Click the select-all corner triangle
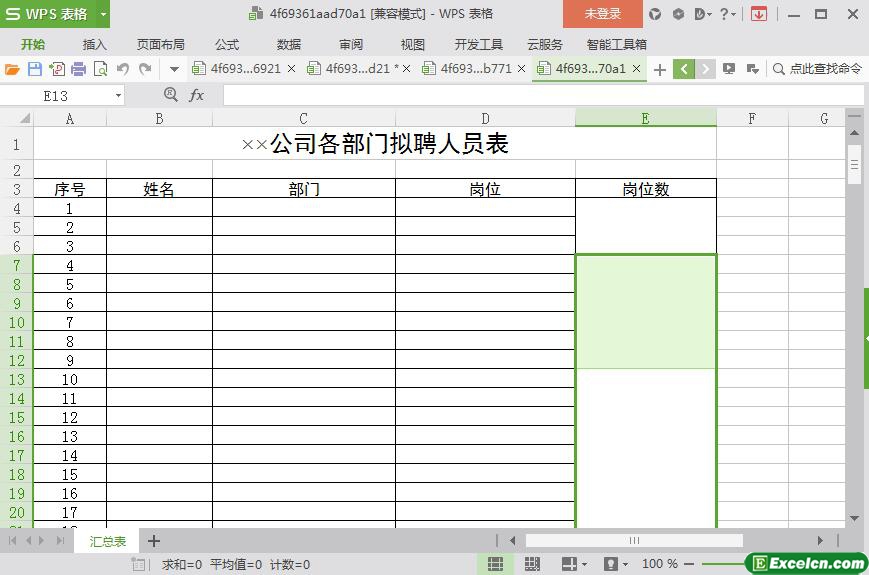869x575 pixels. (25, 118)
